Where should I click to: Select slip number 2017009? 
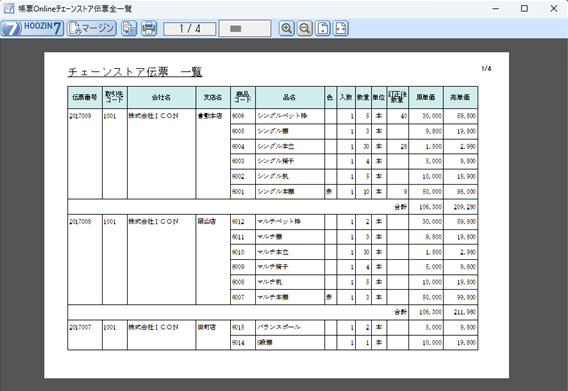pos(80,116)
